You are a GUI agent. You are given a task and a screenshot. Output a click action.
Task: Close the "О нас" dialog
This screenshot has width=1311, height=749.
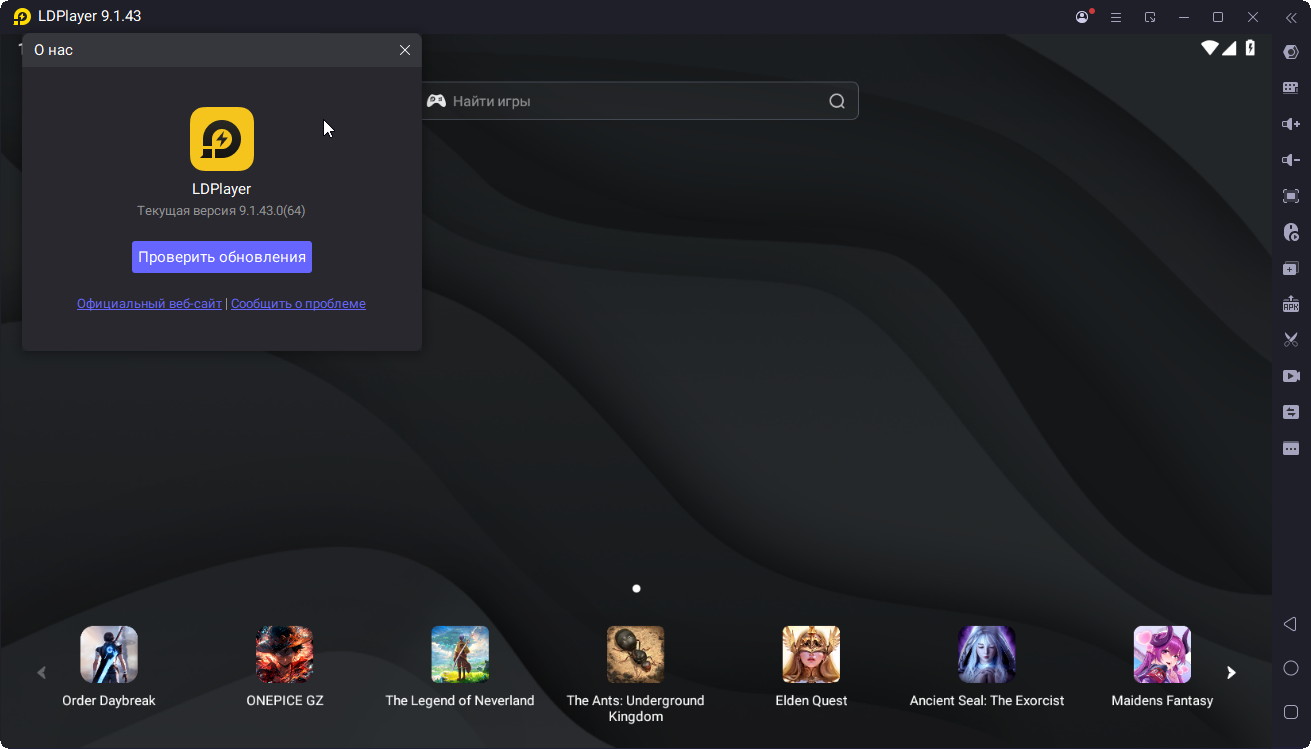(x=405, y=50)
